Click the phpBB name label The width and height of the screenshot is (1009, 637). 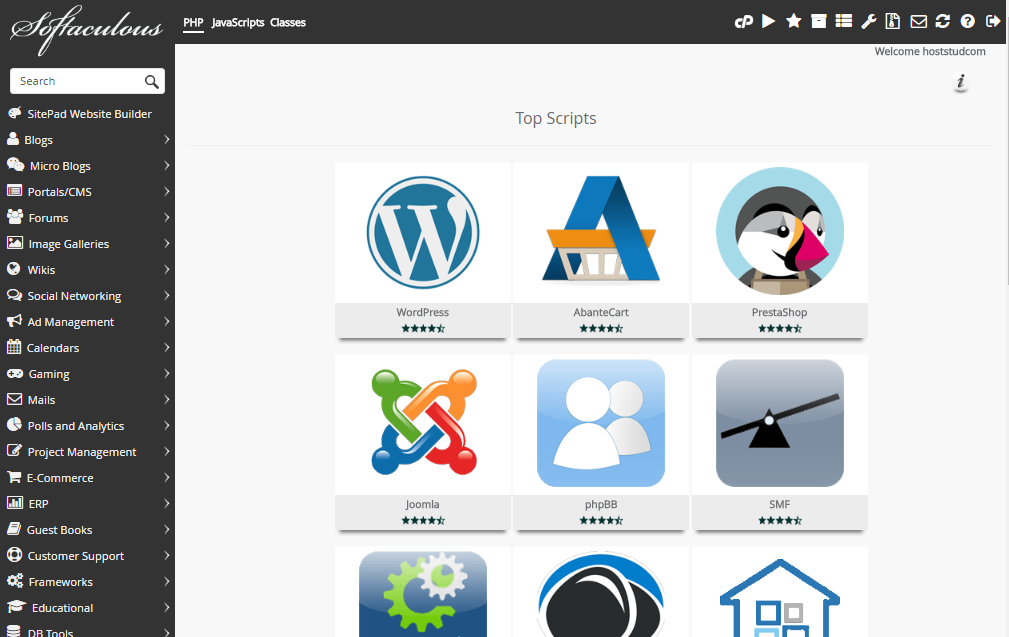pyautogui.click(x=601, y=504)
